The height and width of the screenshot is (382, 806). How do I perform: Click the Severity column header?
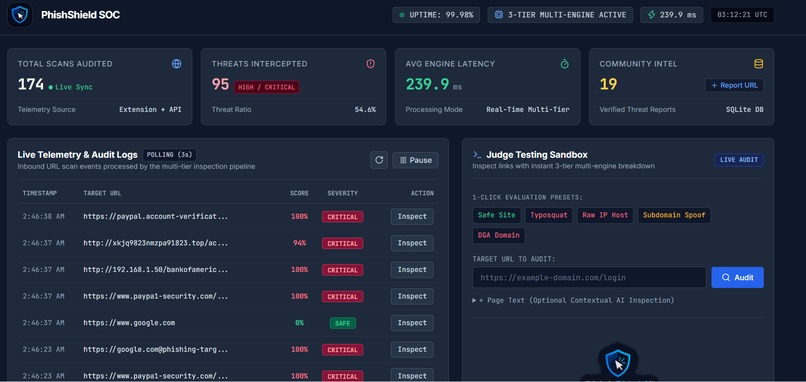click(x=342, y=193)
